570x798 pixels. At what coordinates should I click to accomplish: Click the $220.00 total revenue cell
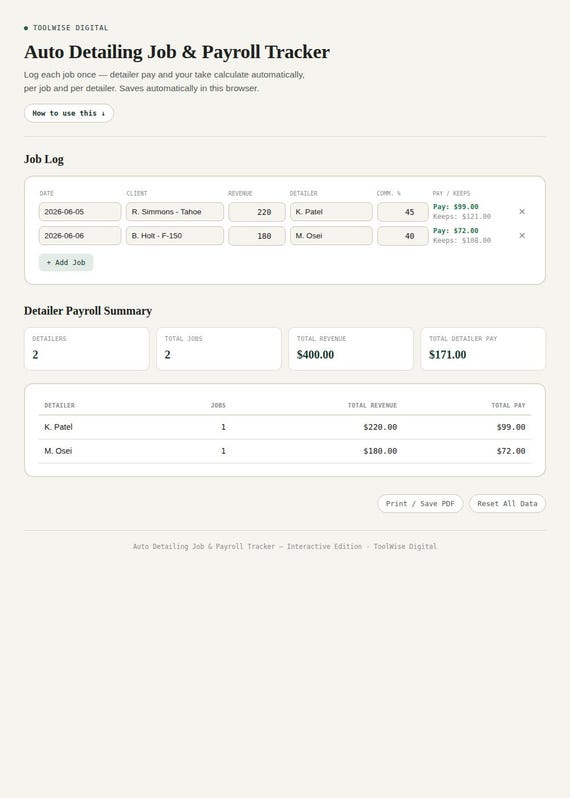pos(380,427)
